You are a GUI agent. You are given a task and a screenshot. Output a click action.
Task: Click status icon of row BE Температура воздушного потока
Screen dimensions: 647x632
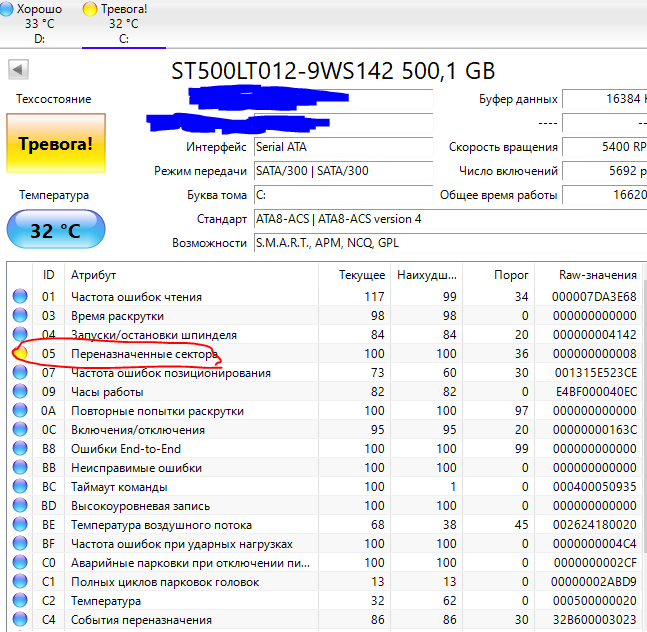pyautogui.click(x=20, y=524)
